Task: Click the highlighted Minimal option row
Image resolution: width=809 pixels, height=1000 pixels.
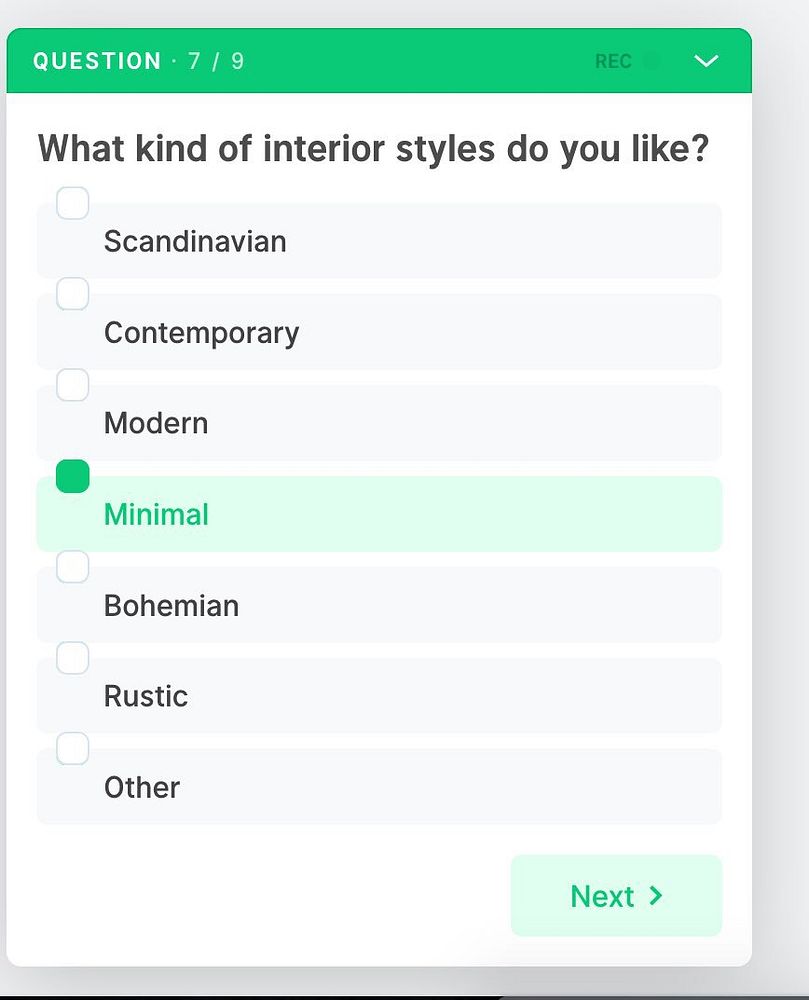Action: coord(379,514)
